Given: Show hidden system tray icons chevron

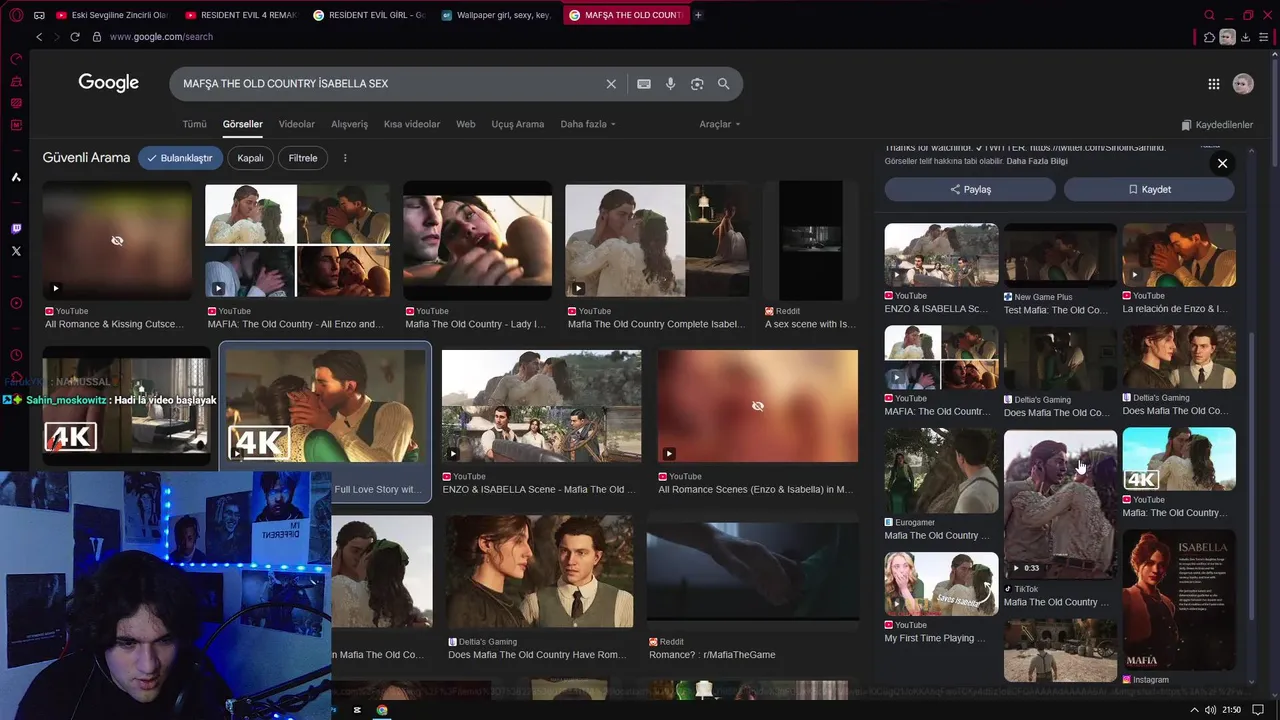Looking at the screenshot, I should coord(1193,710).
